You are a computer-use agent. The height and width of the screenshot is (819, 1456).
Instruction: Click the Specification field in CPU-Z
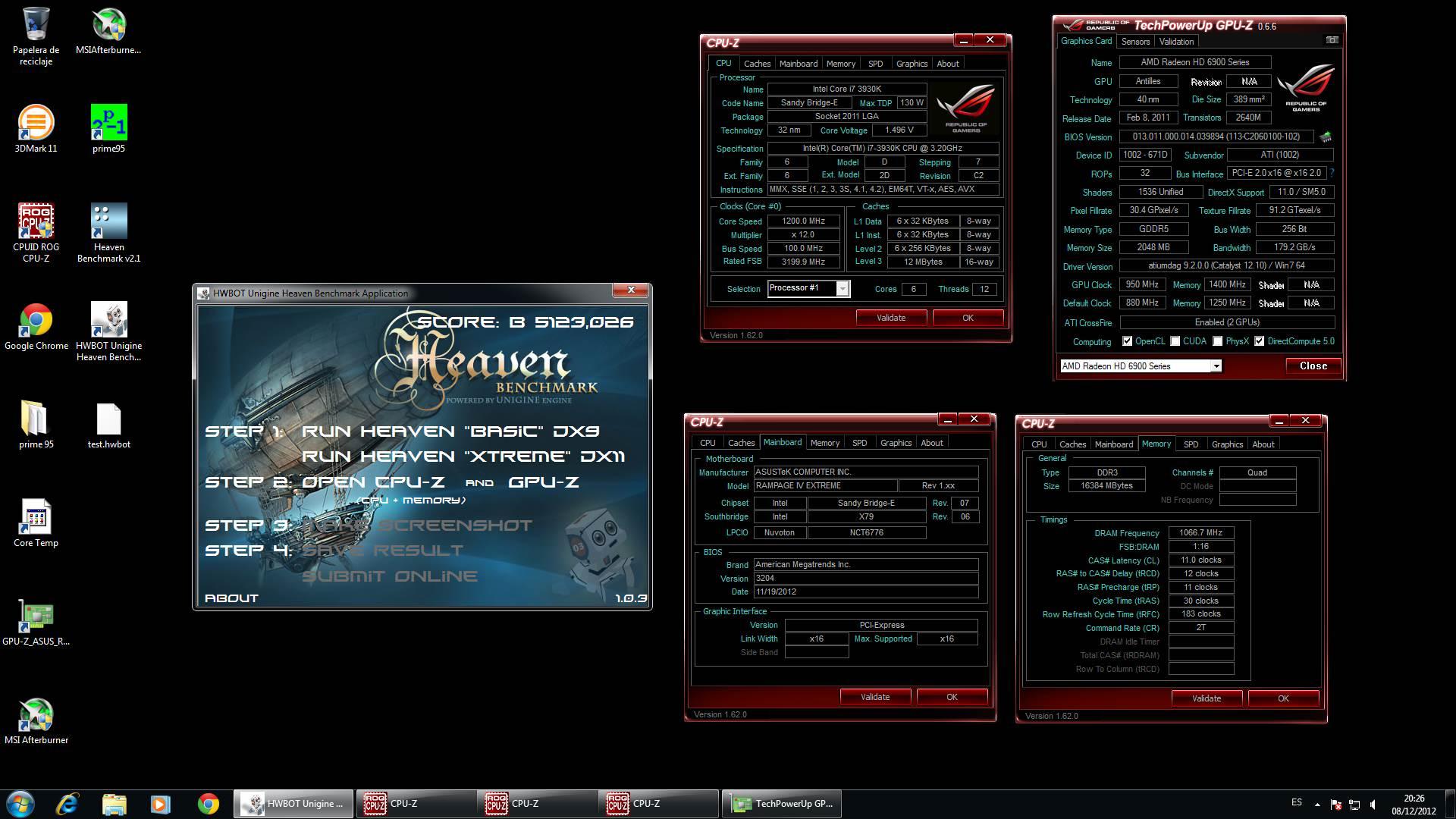click(x=883, y=149)
